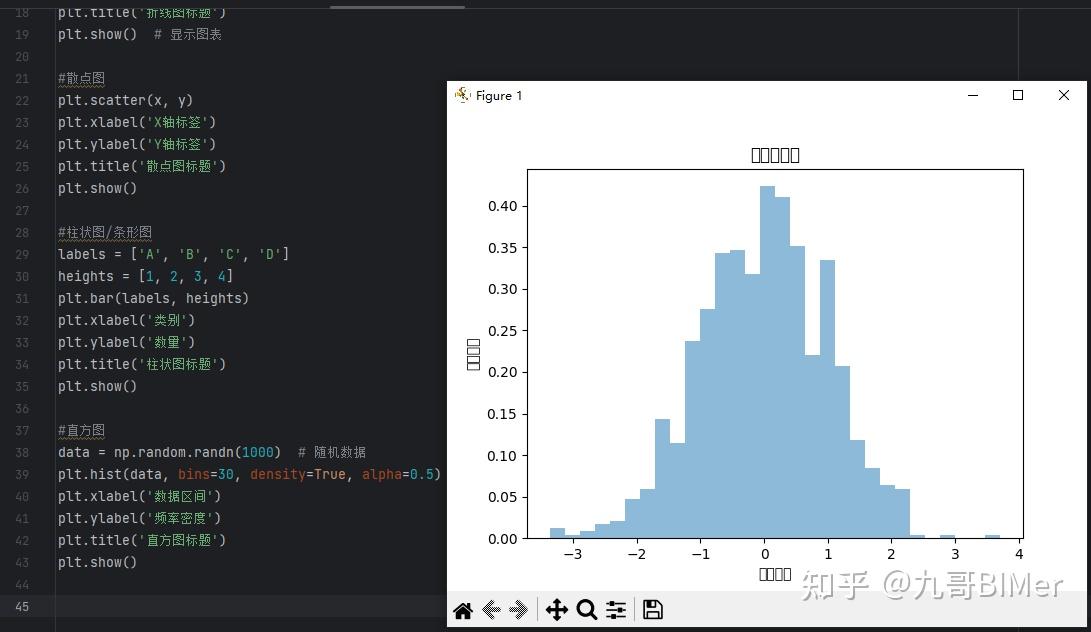Click the empty editor line 45
The height and width of the screenshot is (632, 1091).
[x=250, y=606]
